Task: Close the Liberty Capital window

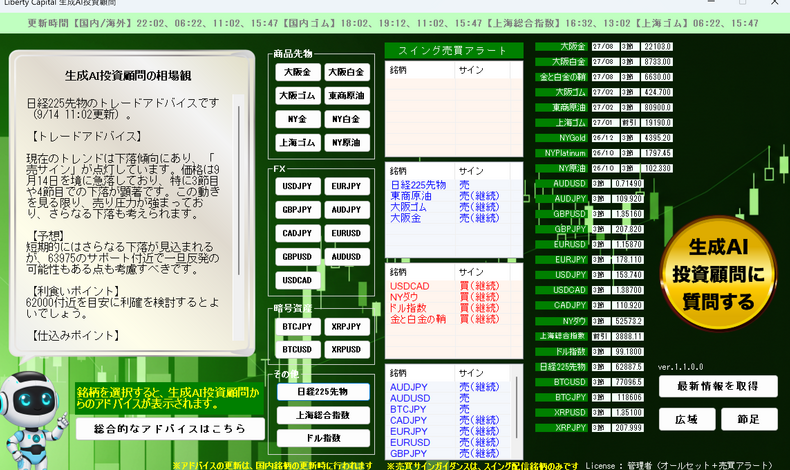Action: click(x=774, y=3)
